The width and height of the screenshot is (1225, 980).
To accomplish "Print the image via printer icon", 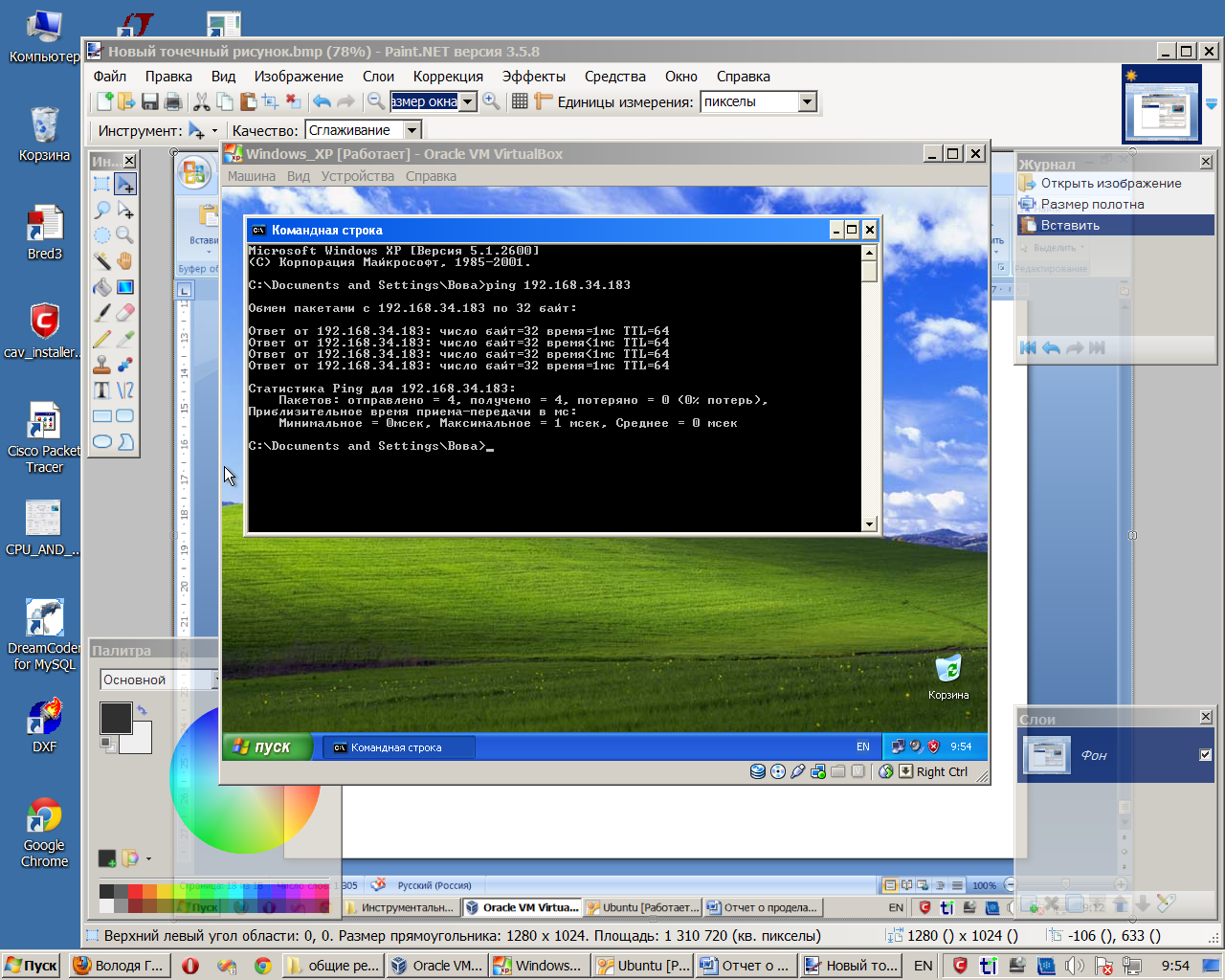I will click(x=172, y=101).
